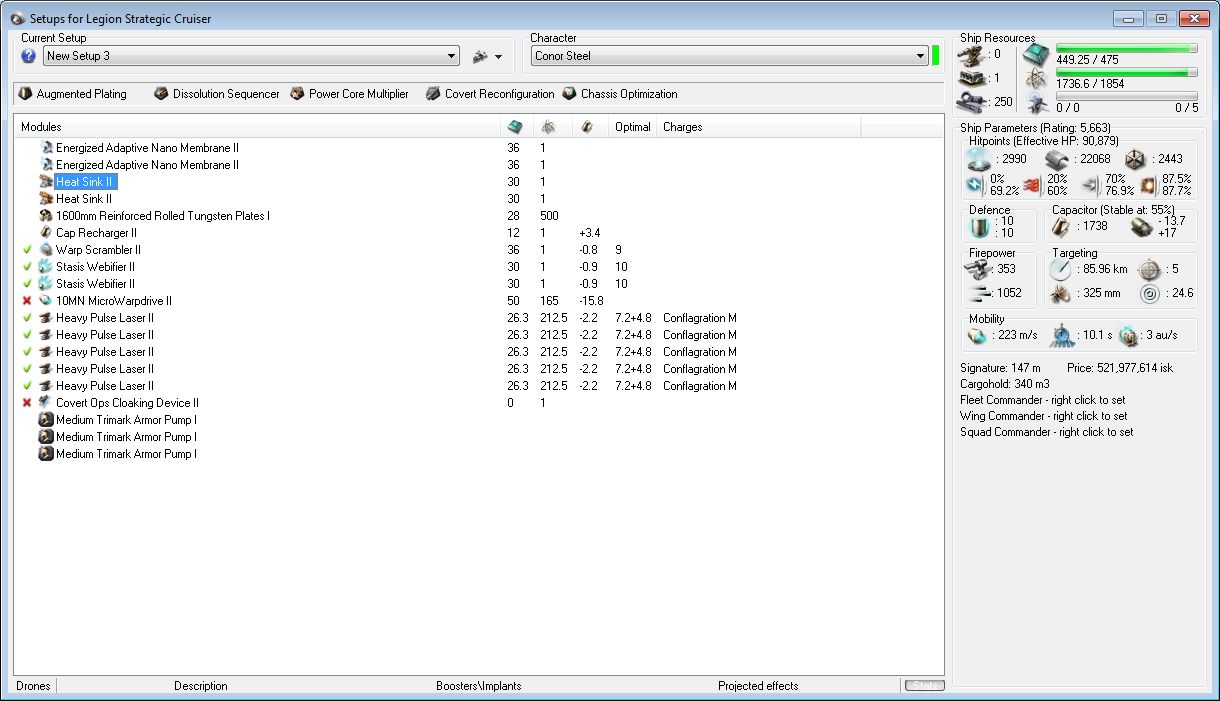
Task: Click the CPU chip icon in Ship Resources
Action: (x=1037, y=54)
